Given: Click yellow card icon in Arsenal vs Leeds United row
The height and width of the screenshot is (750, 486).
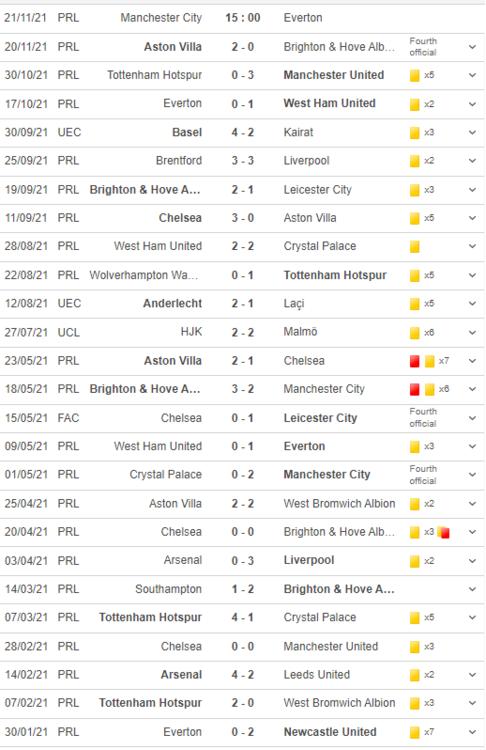Looking at the screenshot, I should click(x=415, y=675).
